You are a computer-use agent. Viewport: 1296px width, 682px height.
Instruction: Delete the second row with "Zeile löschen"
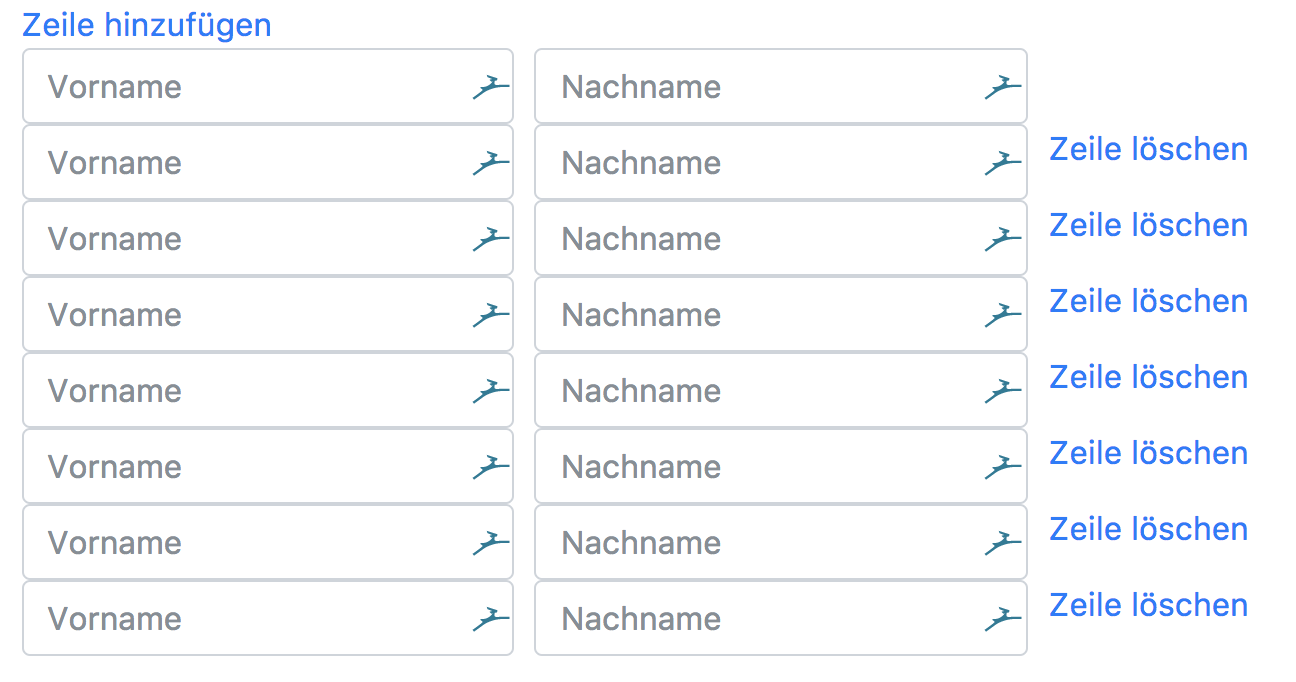coord(1148,149)
